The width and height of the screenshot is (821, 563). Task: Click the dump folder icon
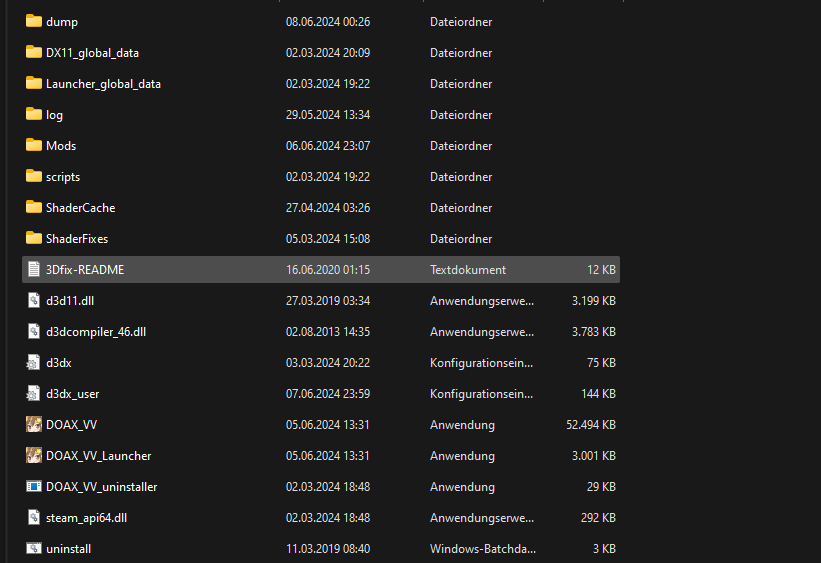[x=34, y=21]
